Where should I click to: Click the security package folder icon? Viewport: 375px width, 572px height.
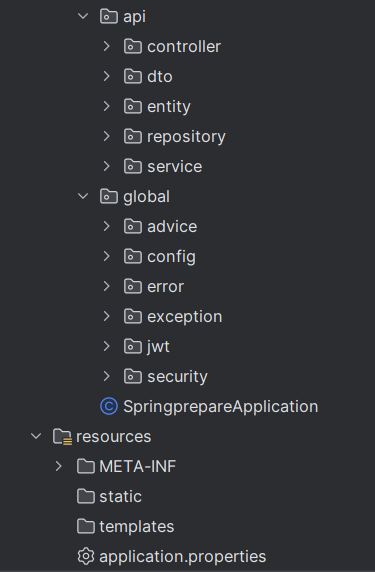[133, 376]
